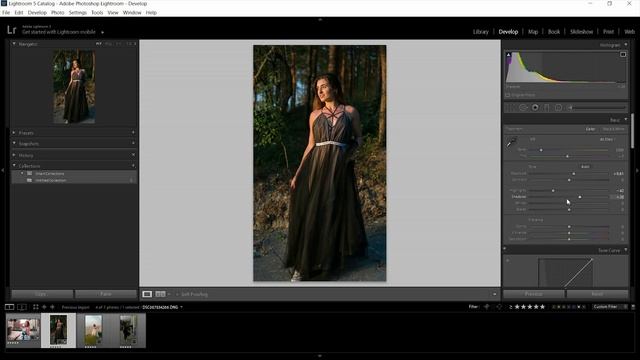Set filter rating to five stars

point(542,307)
